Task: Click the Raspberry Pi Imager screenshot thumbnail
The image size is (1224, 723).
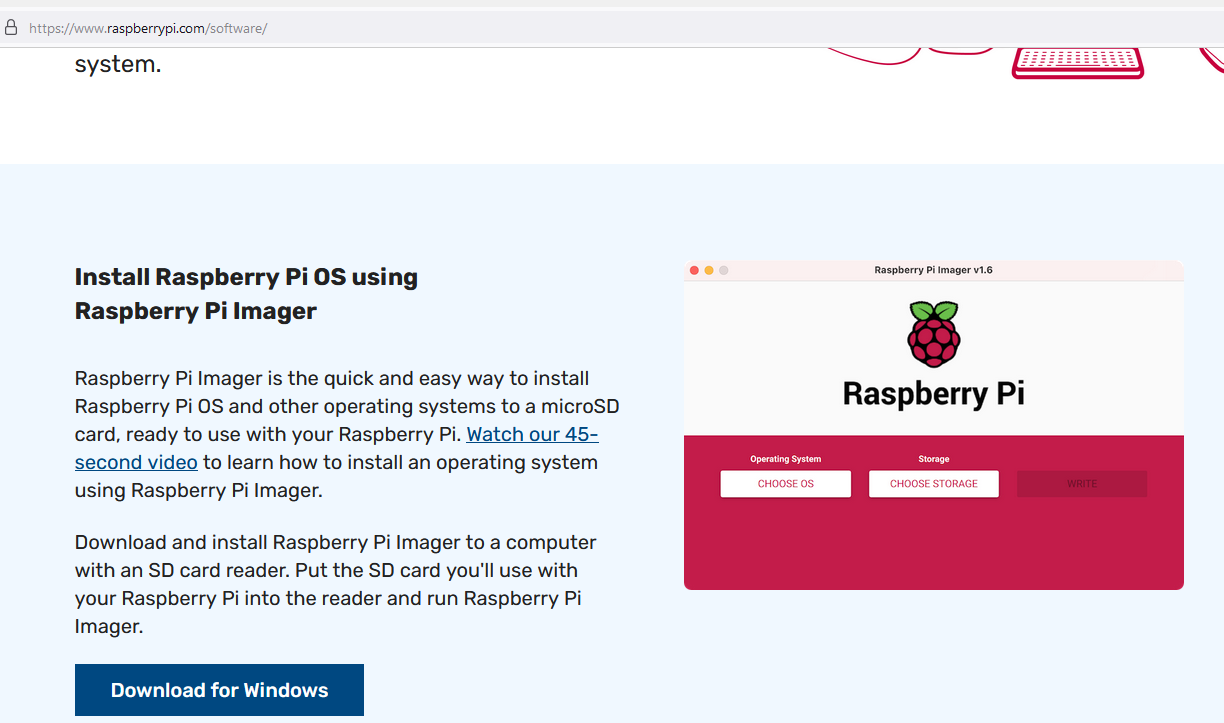Action: click(934, 425)
